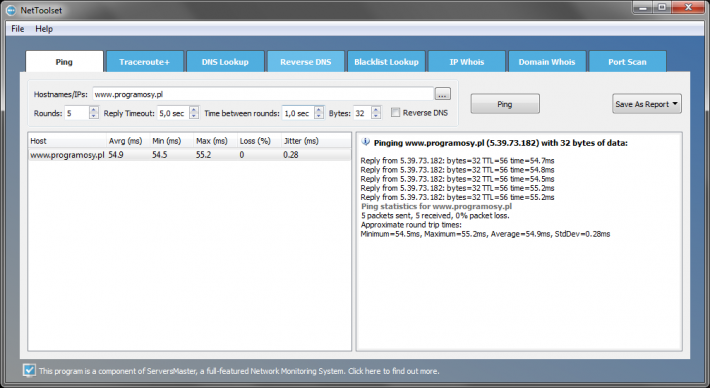Sort by the Max (ms) column header
The height and width of the screenshot is (388, 710).
click(x=216, y=141)
